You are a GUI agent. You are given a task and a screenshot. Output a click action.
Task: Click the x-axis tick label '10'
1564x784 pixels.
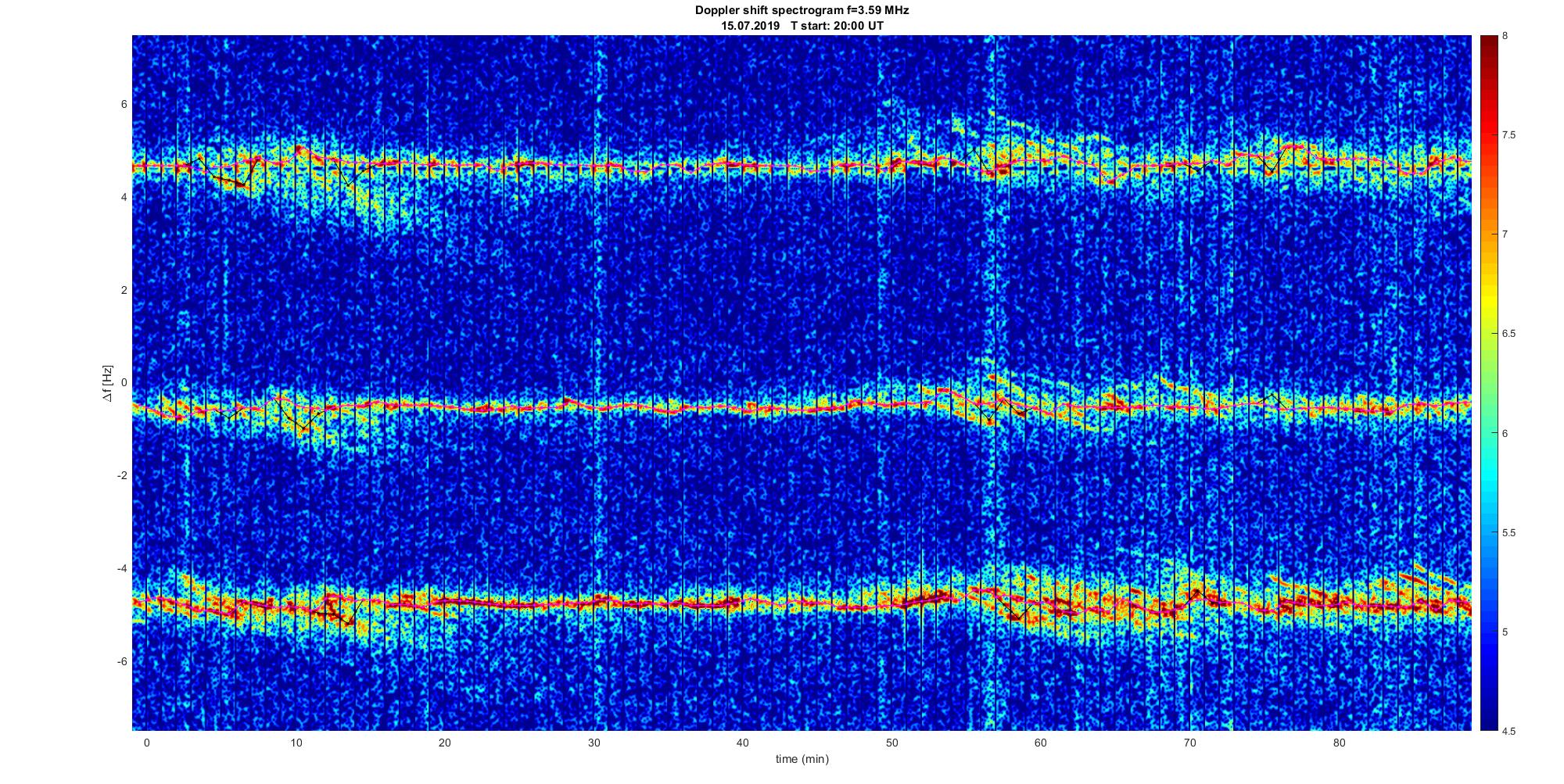296,743
